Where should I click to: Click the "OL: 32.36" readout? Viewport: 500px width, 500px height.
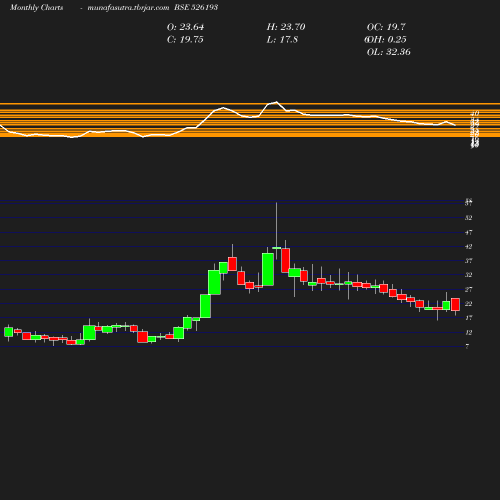click(x=388, y=52)
